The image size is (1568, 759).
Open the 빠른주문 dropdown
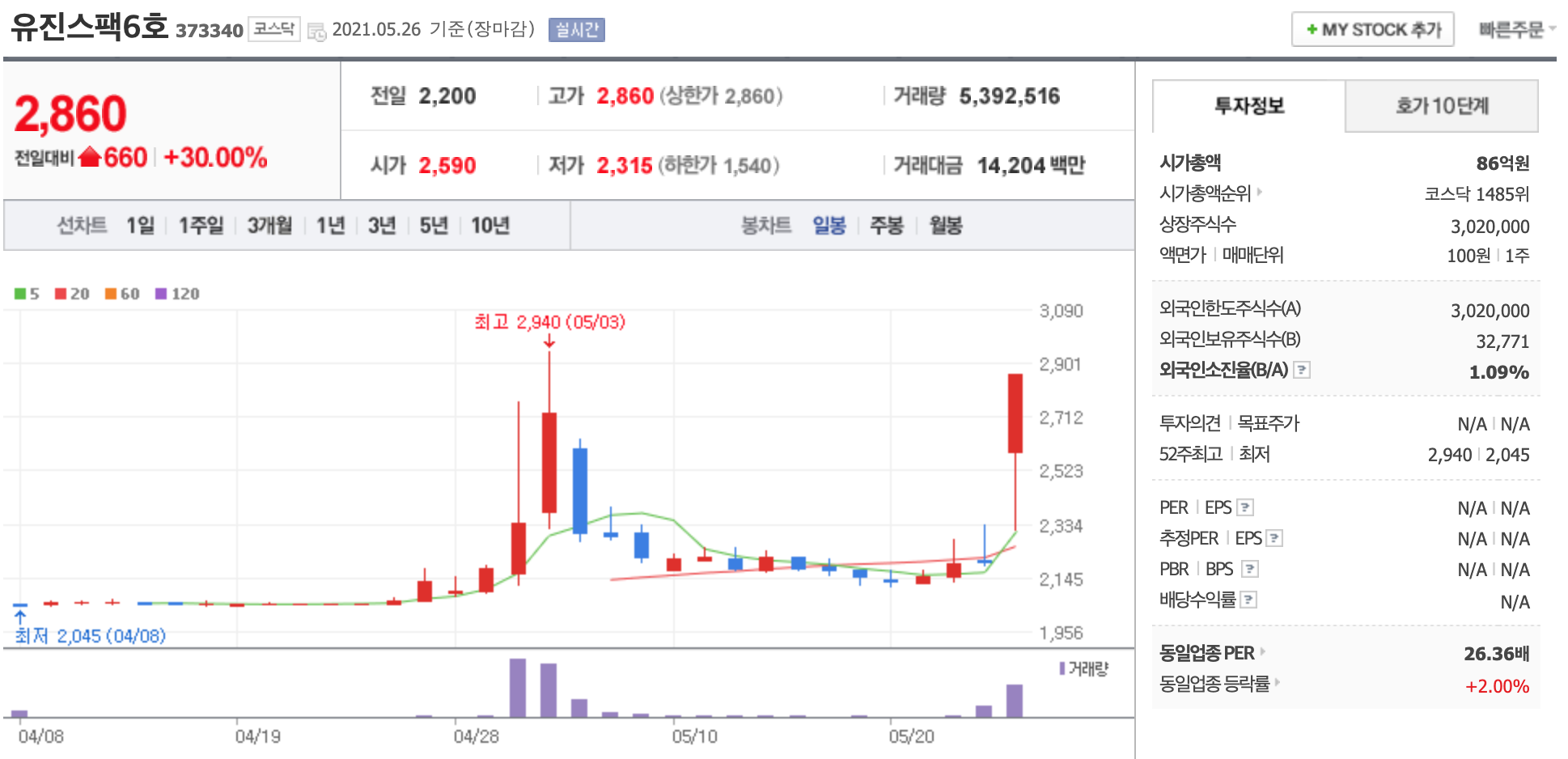pos(1517,30)
